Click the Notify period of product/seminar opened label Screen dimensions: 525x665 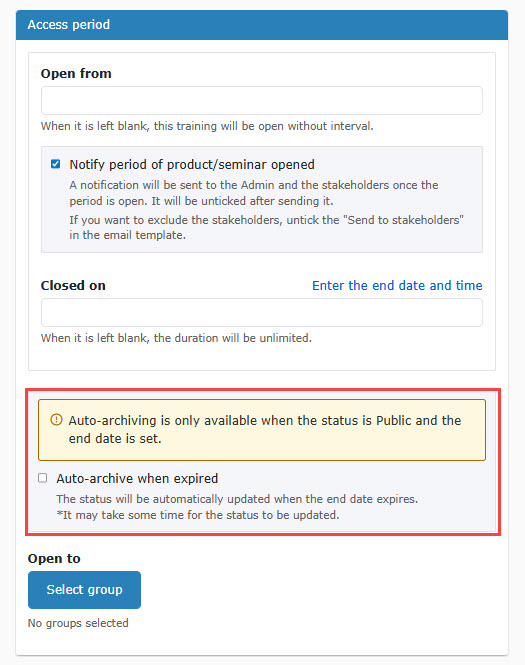click(x=192, y=165)
